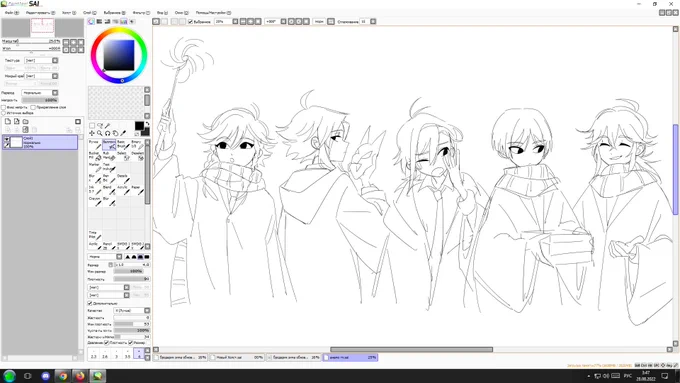Open the layer blending mode dropdown
The image size is (680, 383).
(x=39, y=92)
